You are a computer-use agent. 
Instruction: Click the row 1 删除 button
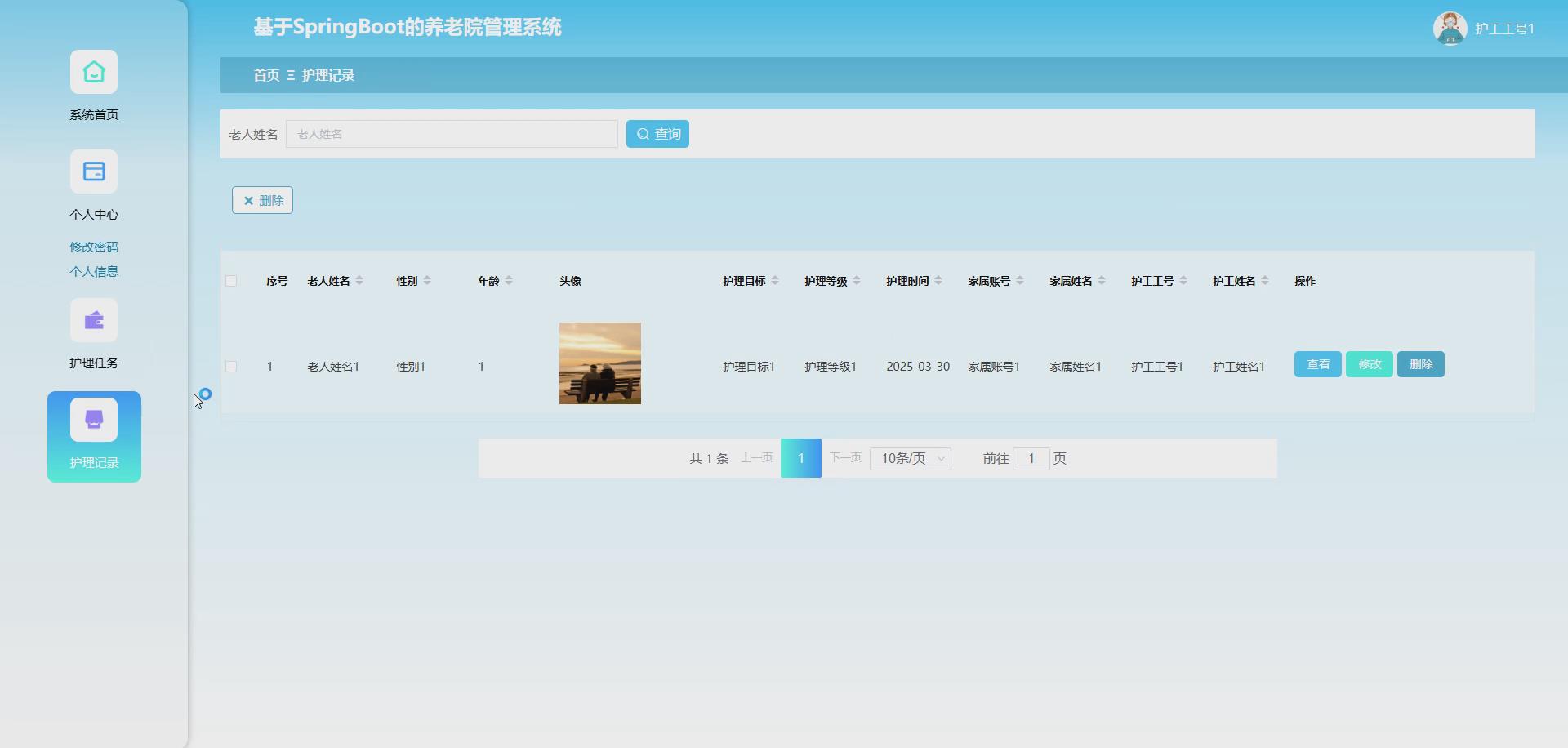[x=1421, y=364]
